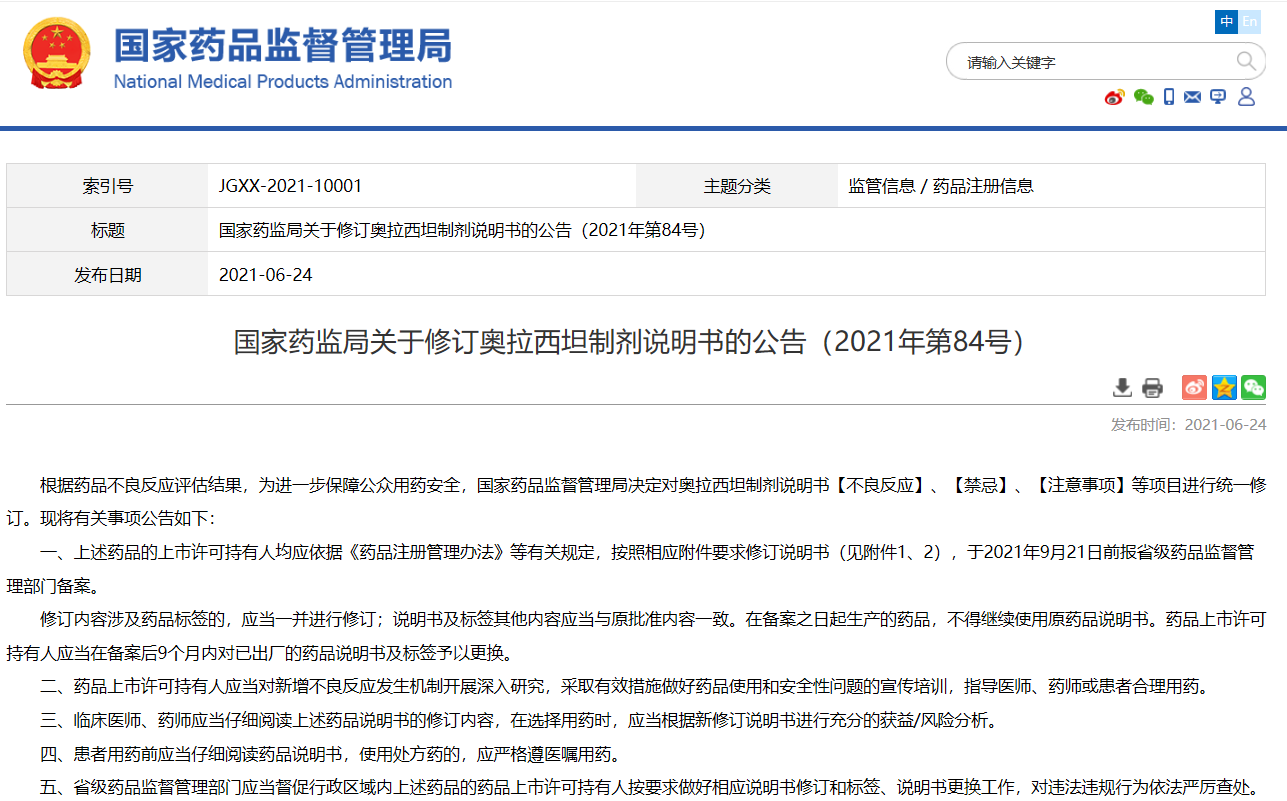Click the monitor icon in the header
Viewport: 1287px width, 801px height.
point(1217,97)
